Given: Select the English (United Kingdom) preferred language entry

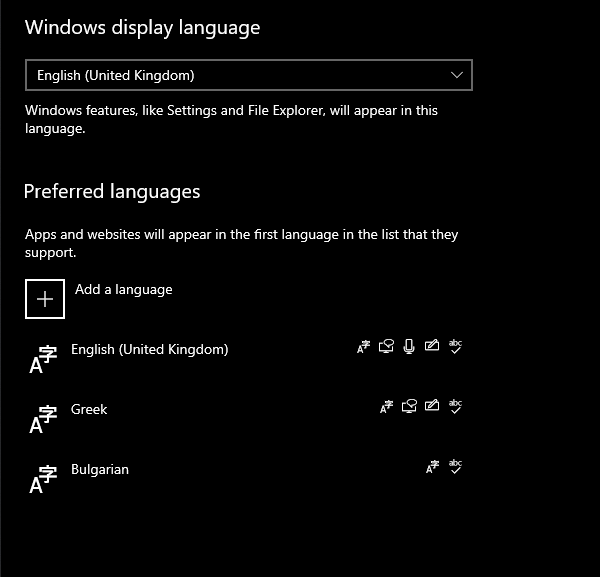Looking at the screenshot, I should 150,350.
